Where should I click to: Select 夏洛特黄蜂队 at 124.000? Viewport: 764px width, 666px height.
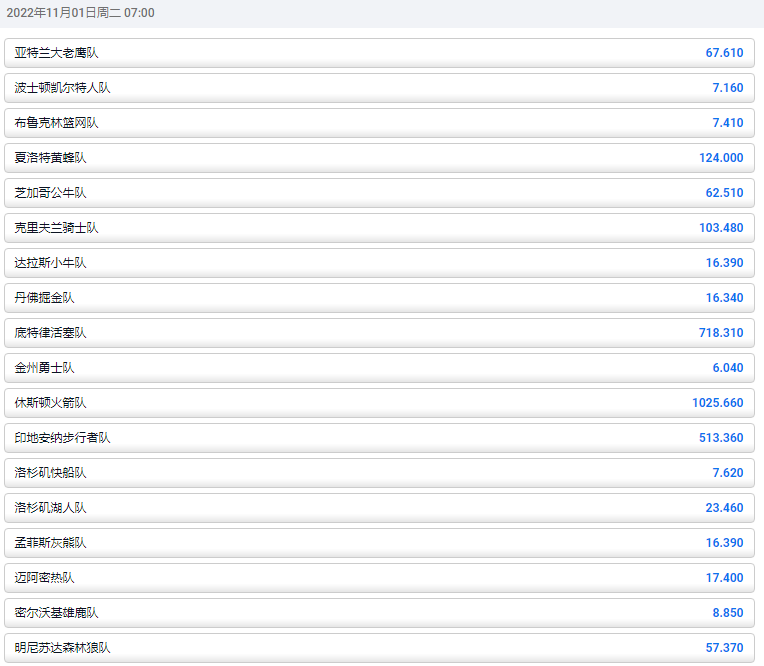click(379, 158)
